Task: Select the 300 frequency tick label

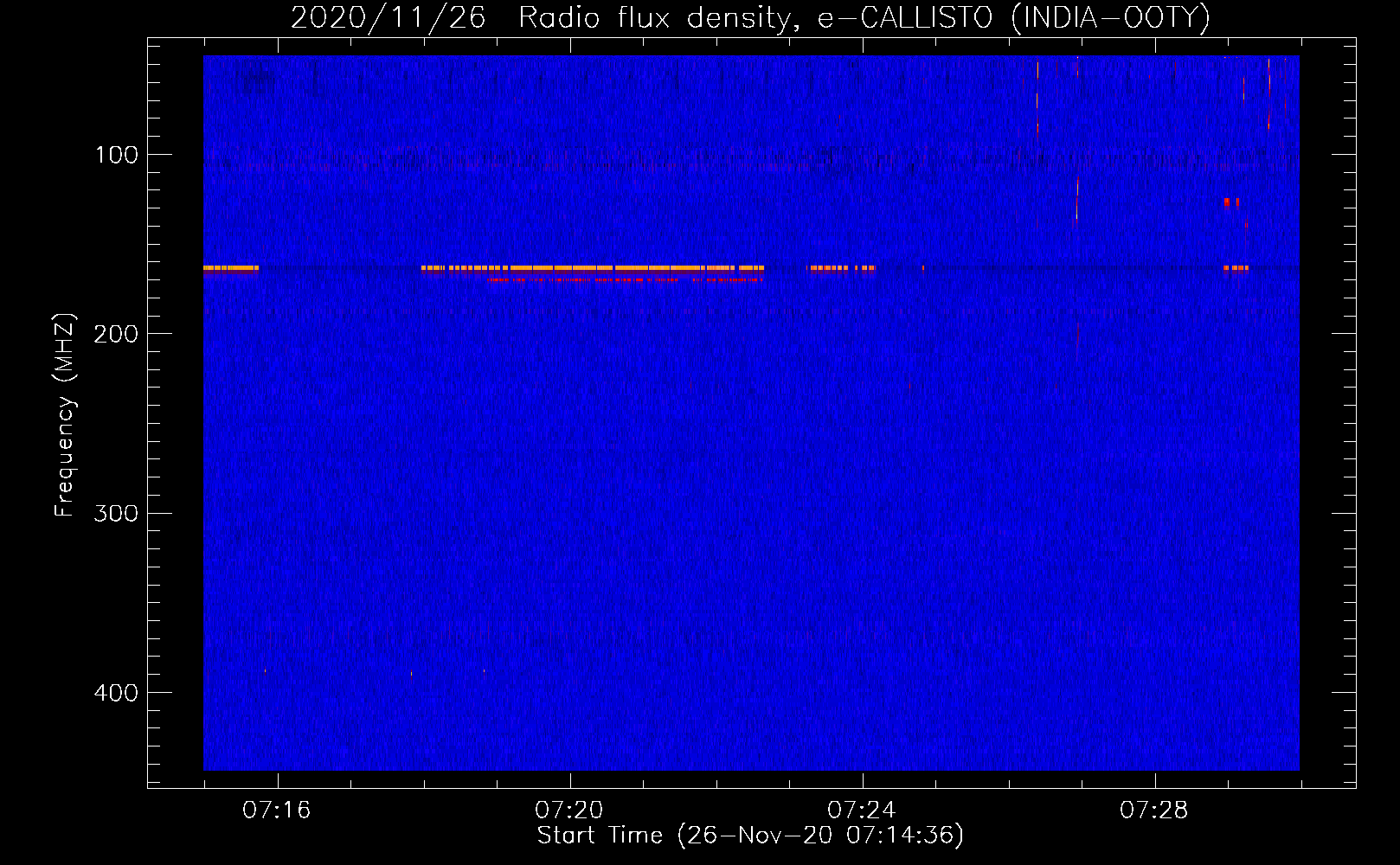Action: pyautogui.click(x=116, y=513)
